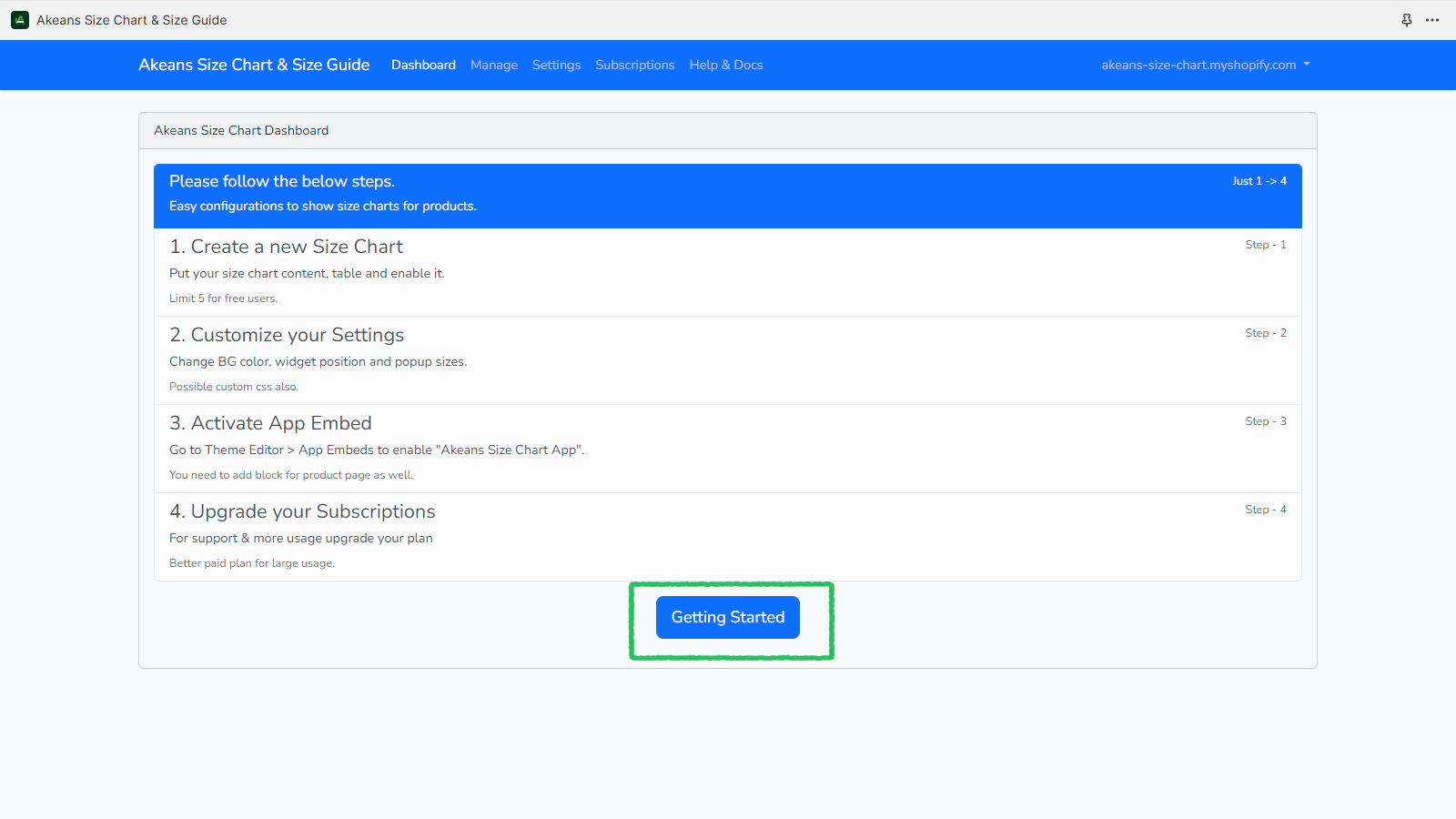
Task: Click the Step - 3 label
Action: (x=1266, y=420)
